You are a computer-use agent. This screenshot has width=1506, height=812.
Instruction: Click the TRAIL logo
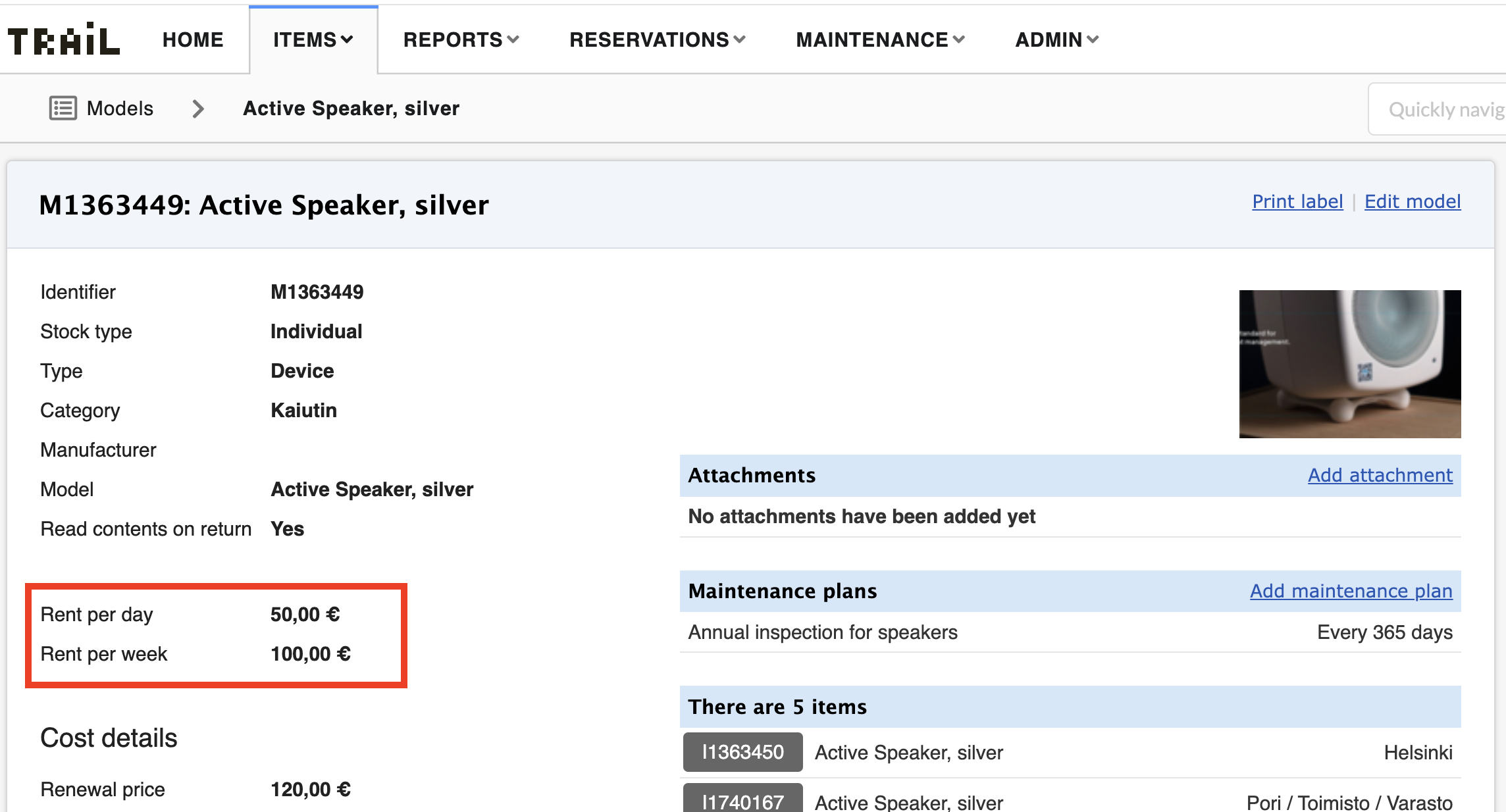coord(64,40)
